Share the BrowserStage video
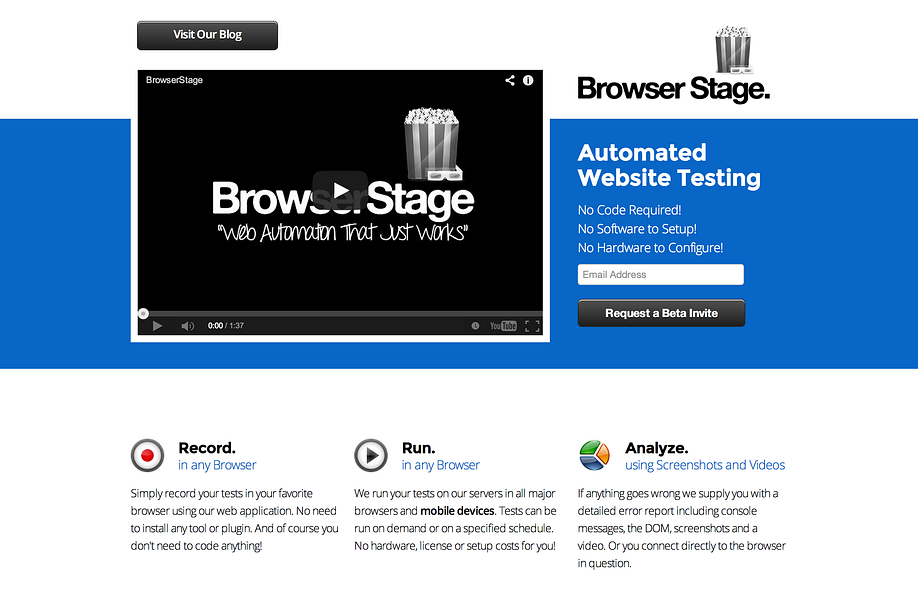Image resolution: width=918 pixels, height=600 pixels. [x=510, y=80]
